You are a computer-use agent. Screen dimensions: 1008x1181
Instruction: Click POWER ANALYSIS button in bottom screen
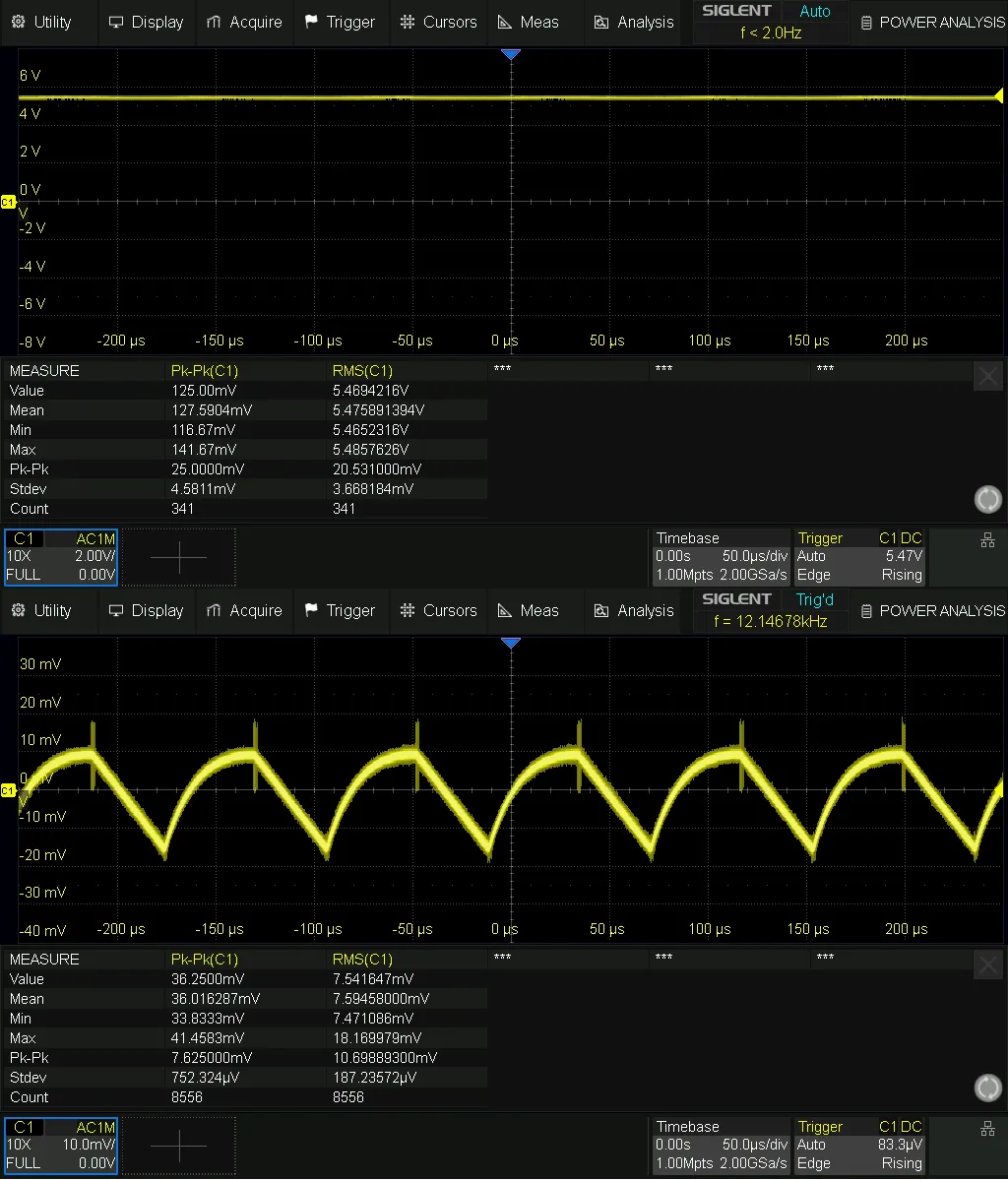pyautogui.click(x=931, y=610)
